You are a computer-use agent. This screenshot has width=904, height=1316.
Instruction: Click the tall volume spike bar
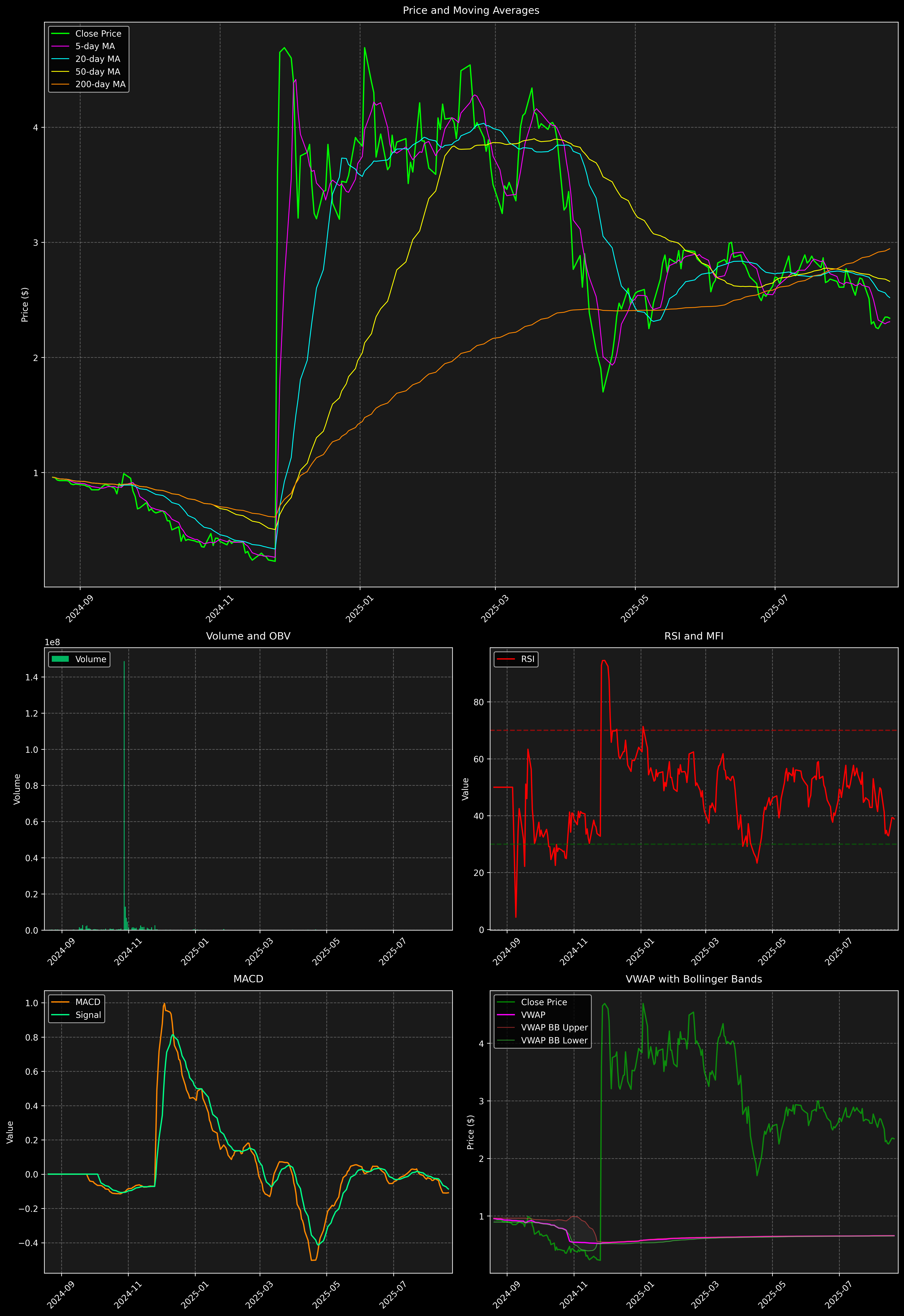pyautogui.click(x=124, y=793)
